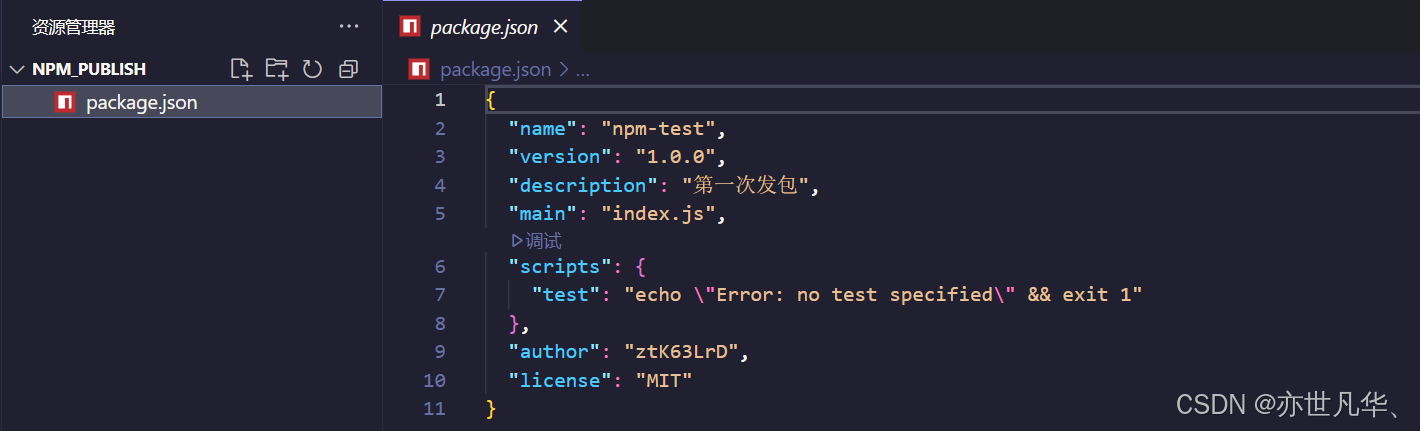Switch to the package.json tab
1420x431 pixels.
click(x=486, y=27)
